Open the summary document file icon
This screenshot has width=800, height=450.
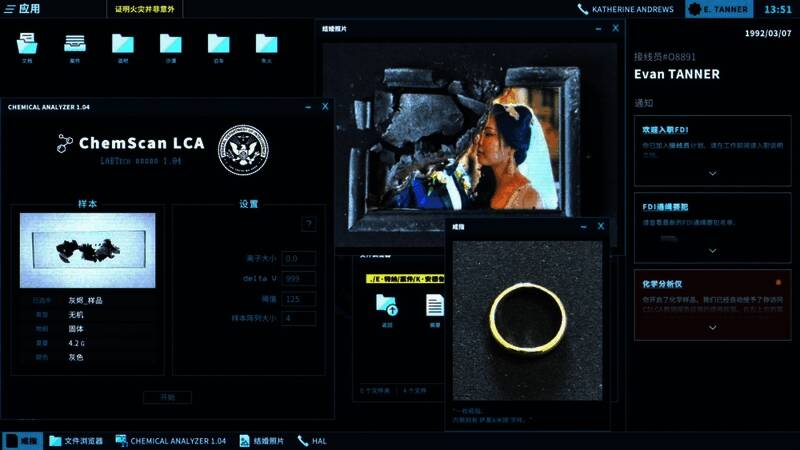pyautogui.click(x=435, y=307)
